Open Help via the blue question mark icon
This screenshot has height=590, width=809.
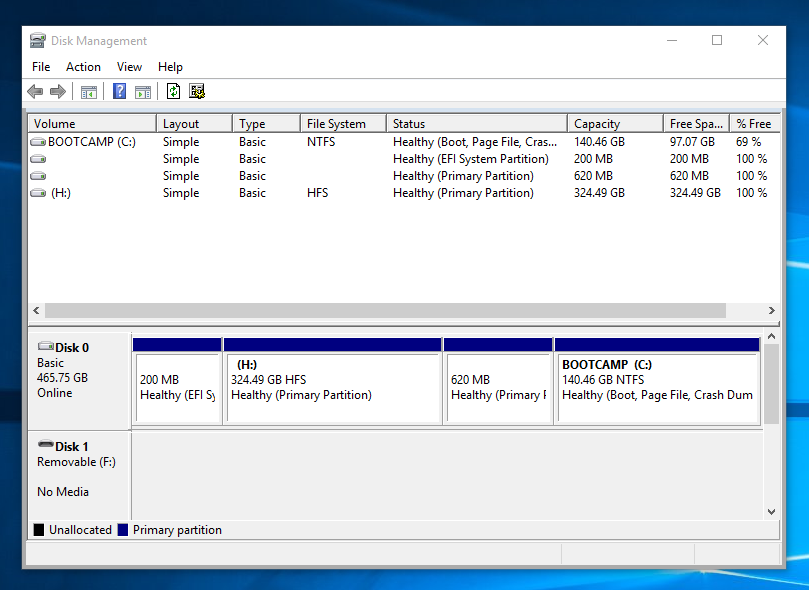coord(119,92)
